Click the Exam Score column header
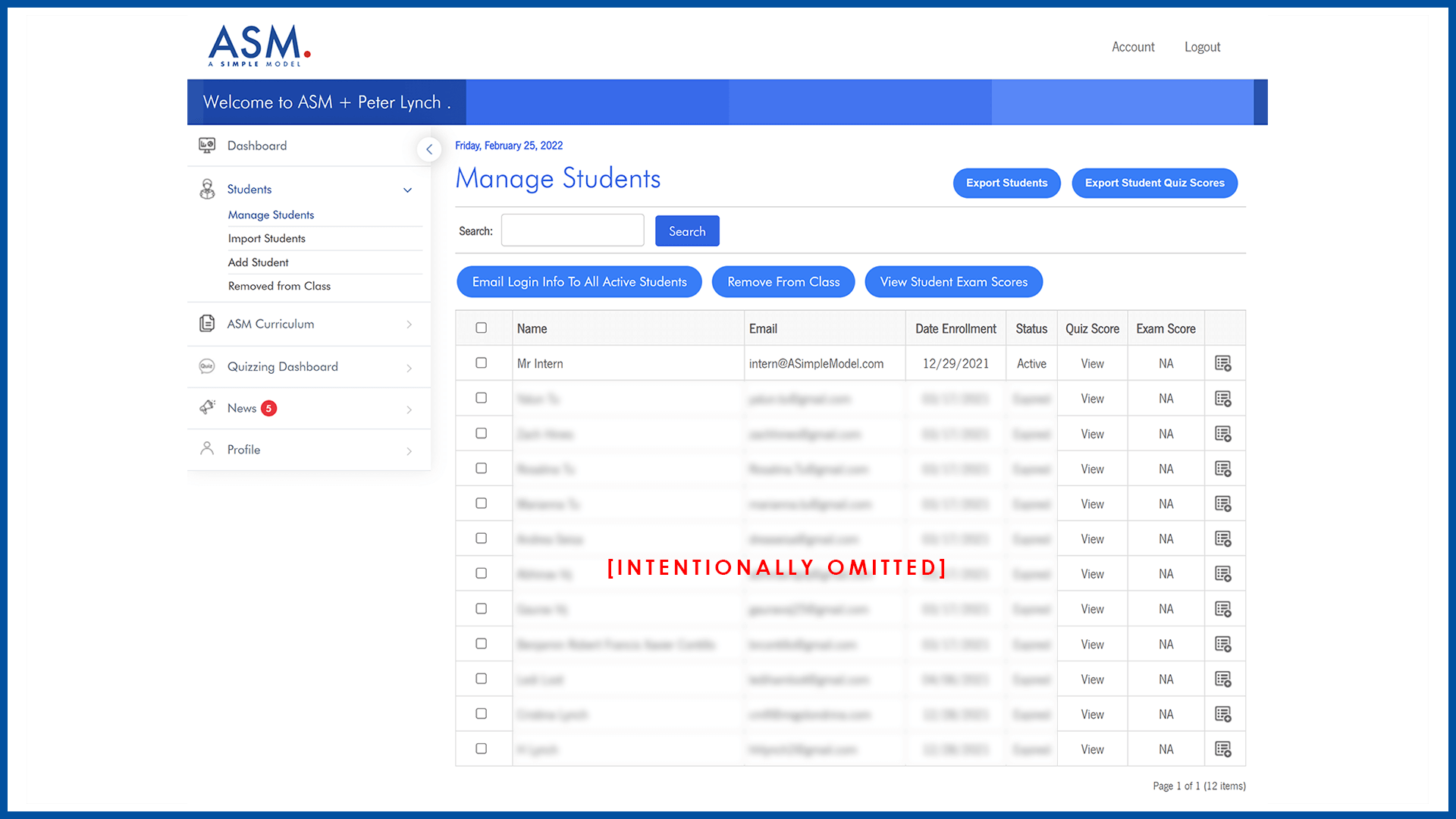Image resolution: width=1456 pixels, height=819 pixels. click(1166, 328)
